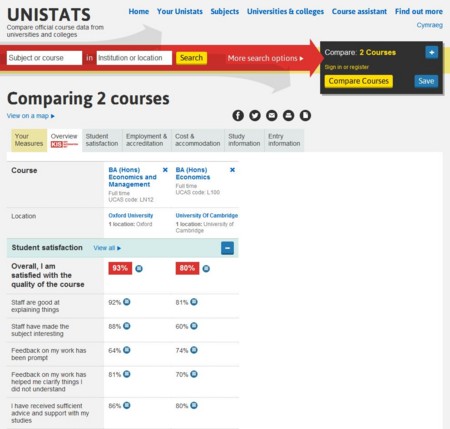Expand More search options

pyautogui.click(x=265, y=58)
